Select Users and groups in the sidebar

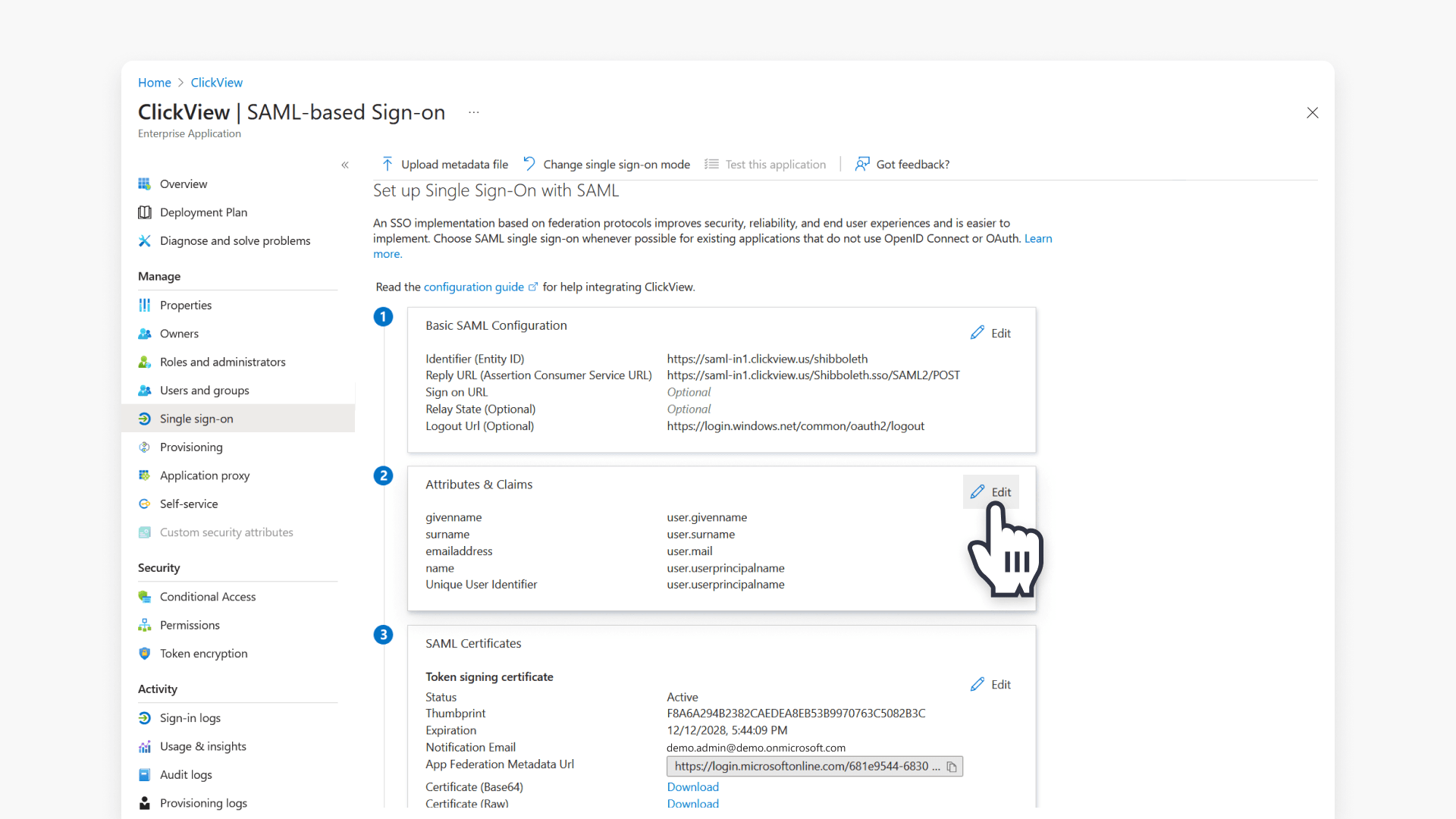point(203,390)
